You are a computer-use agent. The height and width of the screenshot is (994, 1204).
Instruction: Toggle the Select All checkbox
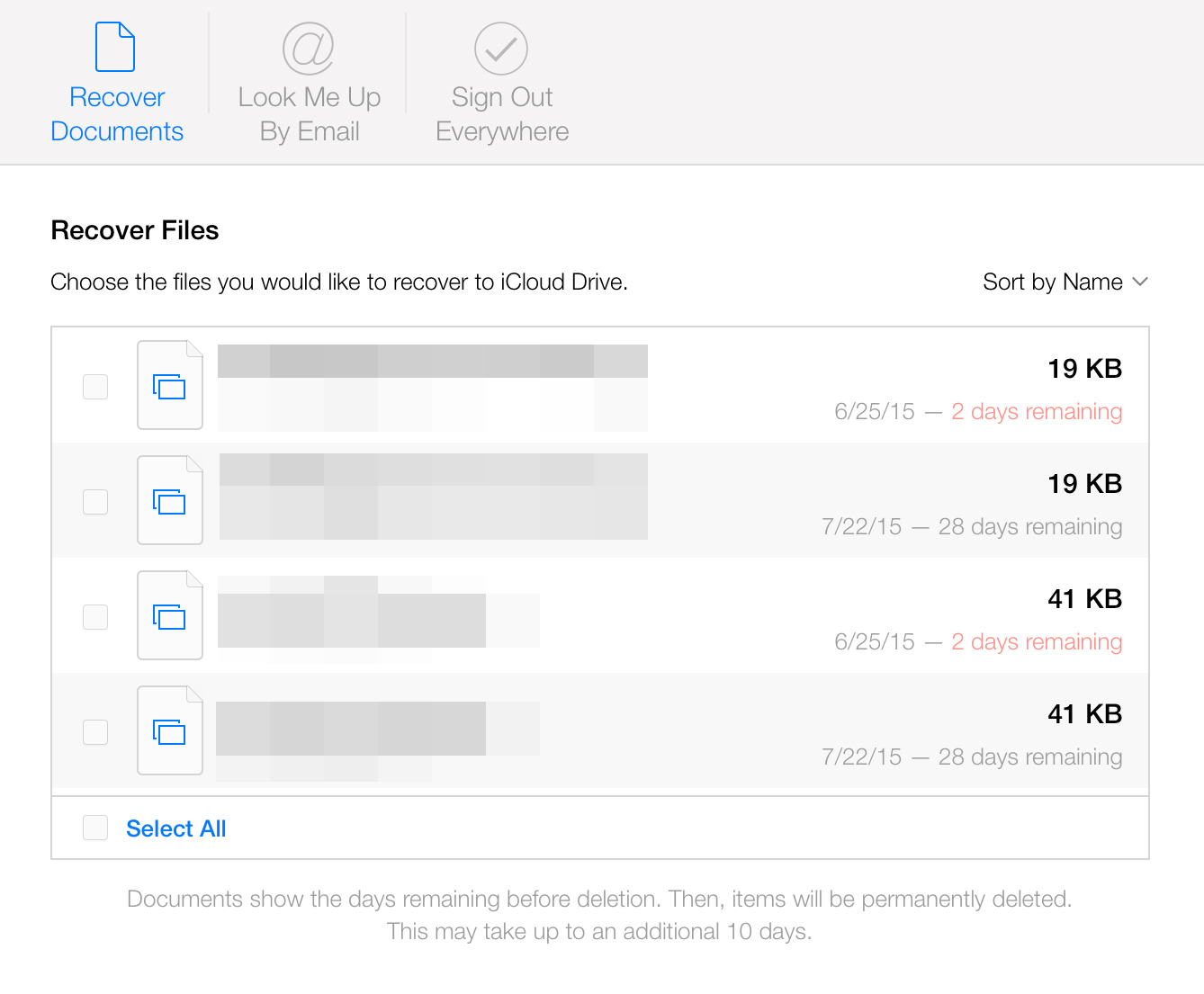(x=95, y=828)
